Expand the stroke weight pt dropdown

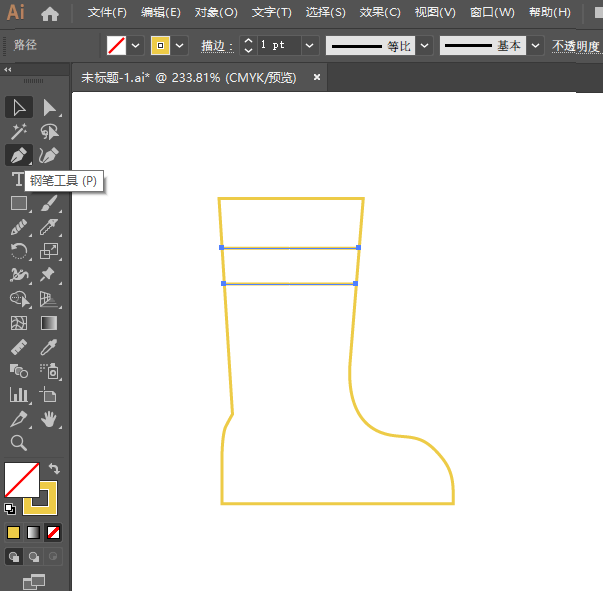(309, 46)
